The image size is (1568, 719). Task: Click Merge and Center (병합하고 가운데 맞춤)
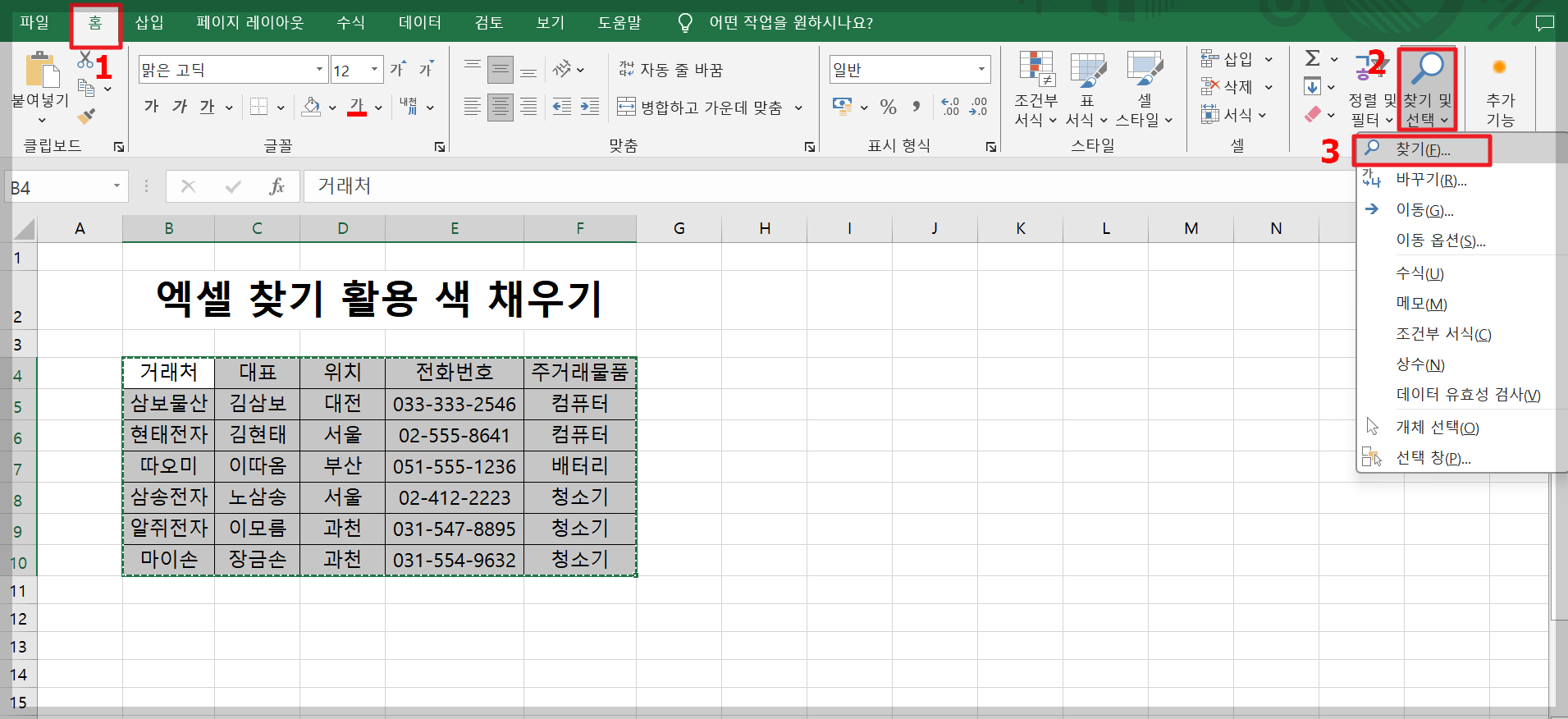[x=700, y=108]
